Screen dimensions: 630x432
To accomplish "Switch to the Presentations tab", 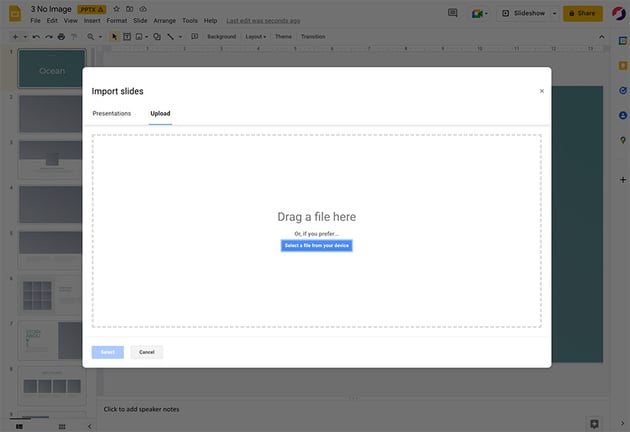I will (111, 113).
